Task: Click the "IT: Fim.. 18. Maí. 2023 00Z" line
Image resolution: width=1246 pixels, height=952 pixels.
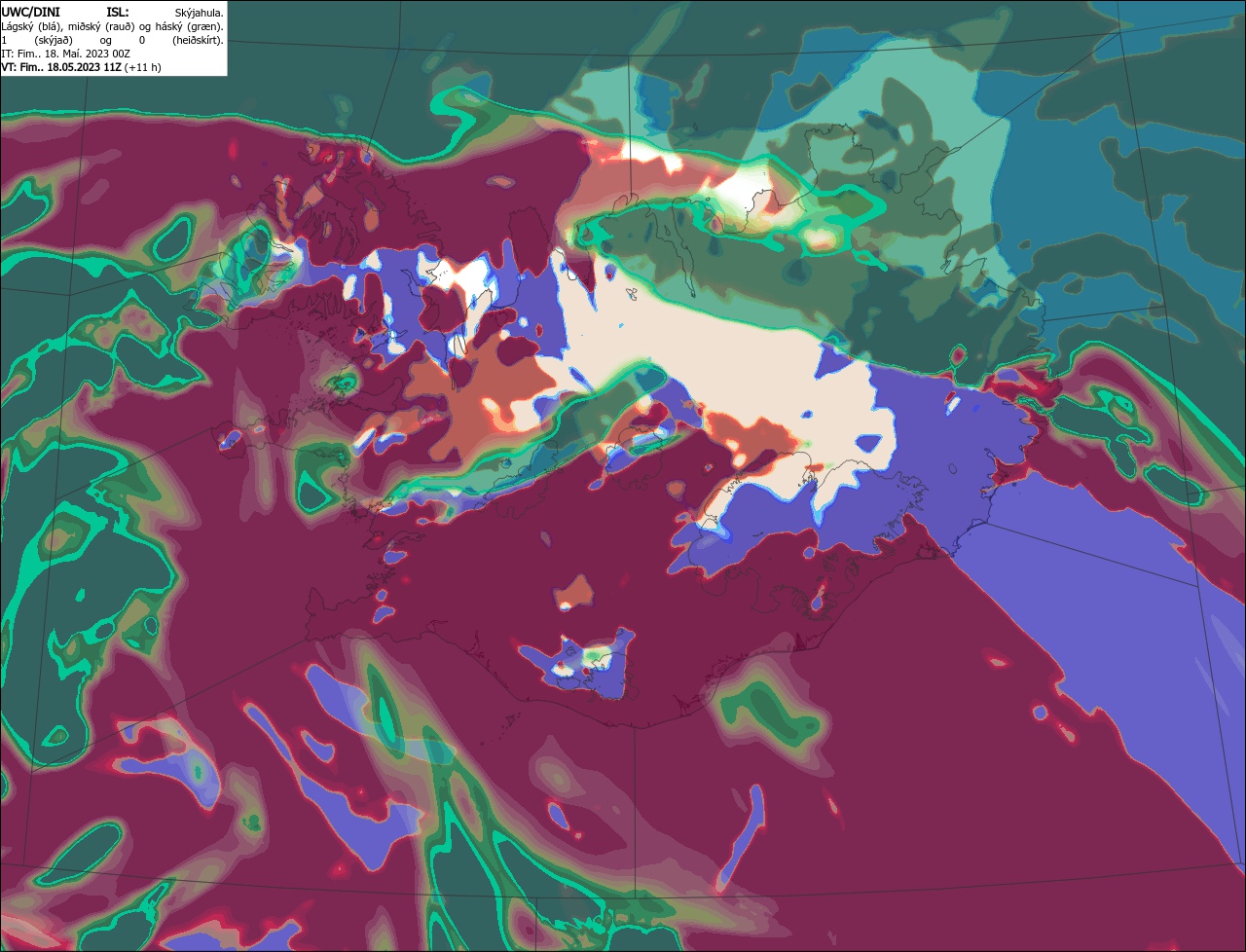Action: 65,55
